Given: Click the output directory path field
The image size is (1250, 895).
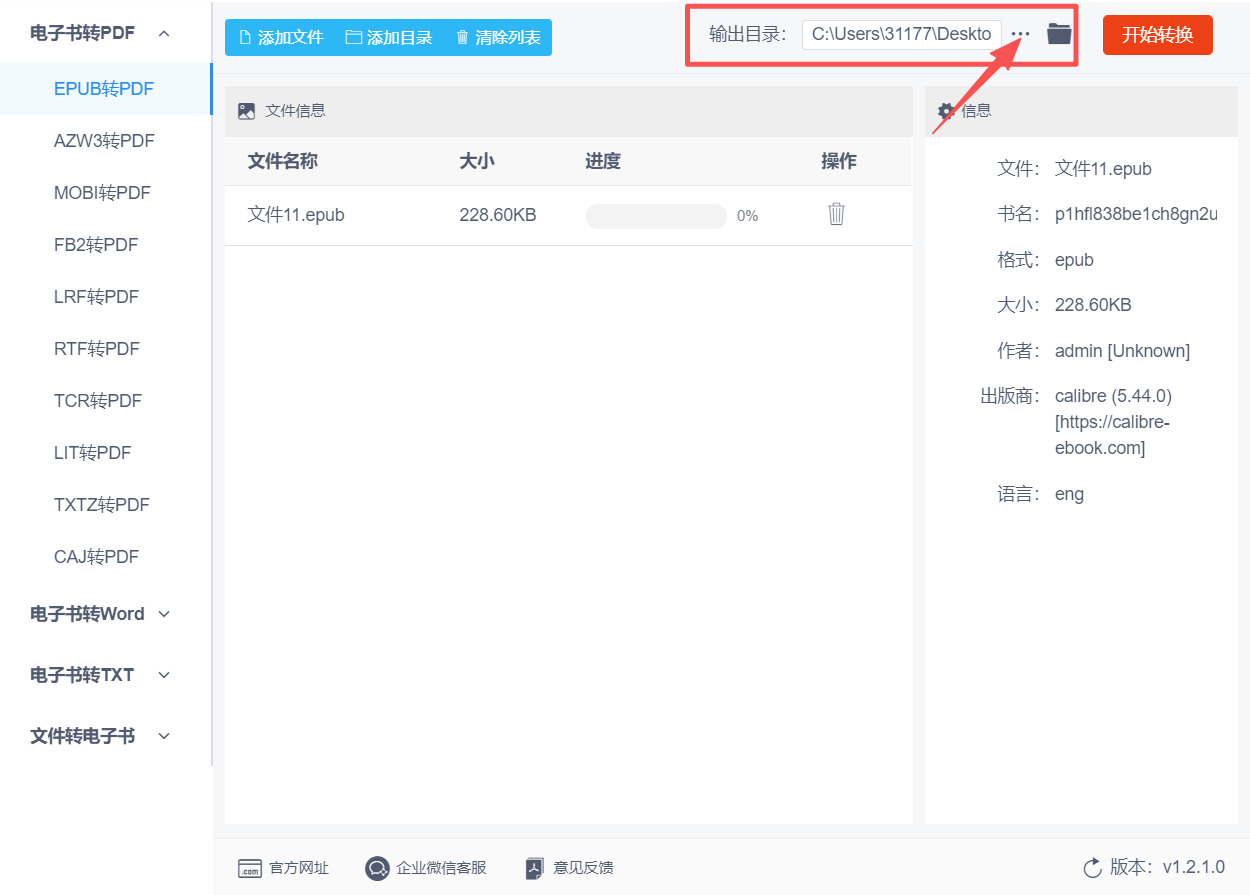Looking at the screenshot, I should click(x=901, y=34).
